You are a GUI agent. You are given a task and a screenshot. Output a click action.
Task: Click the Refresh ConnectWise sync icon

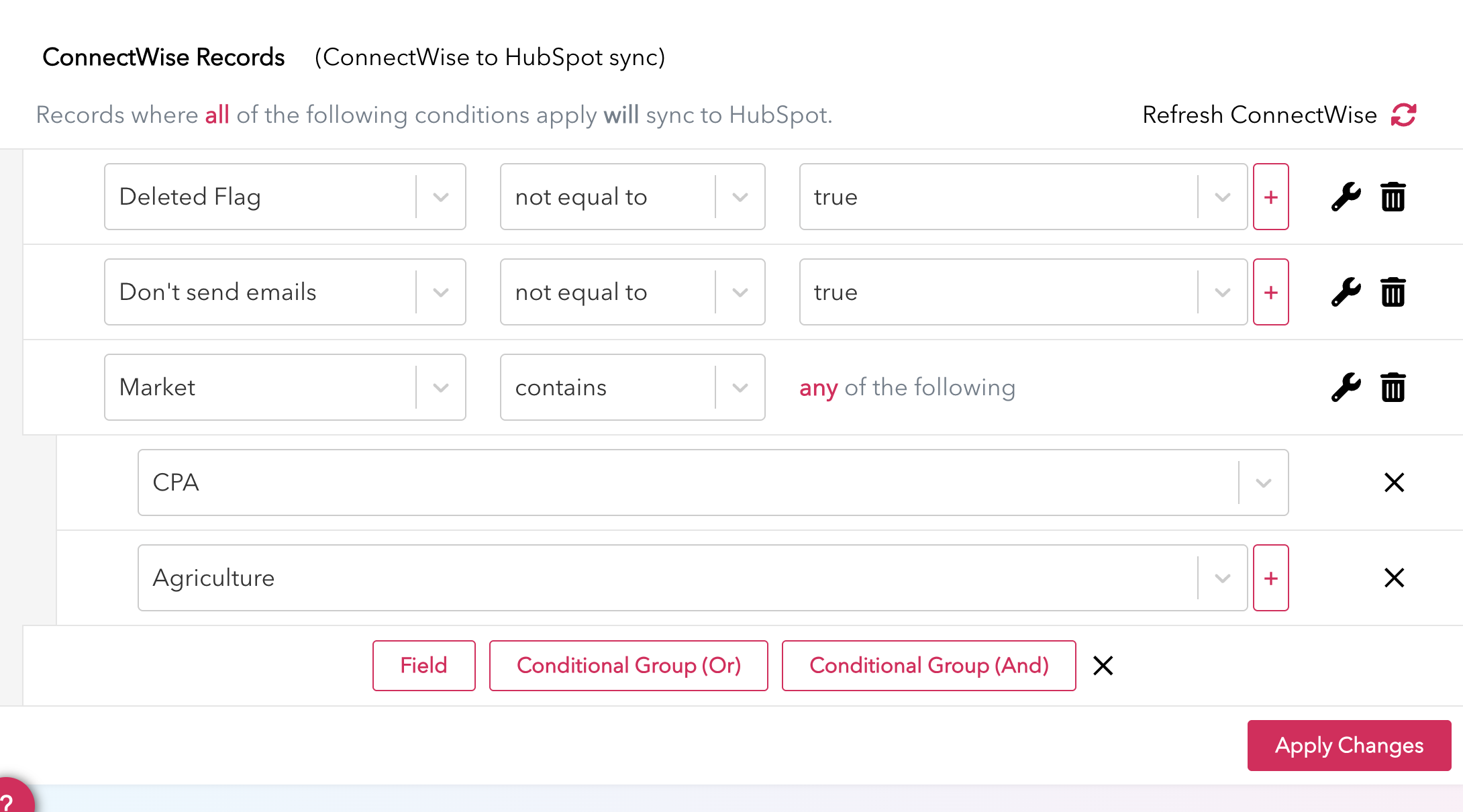click(1403, 115)
